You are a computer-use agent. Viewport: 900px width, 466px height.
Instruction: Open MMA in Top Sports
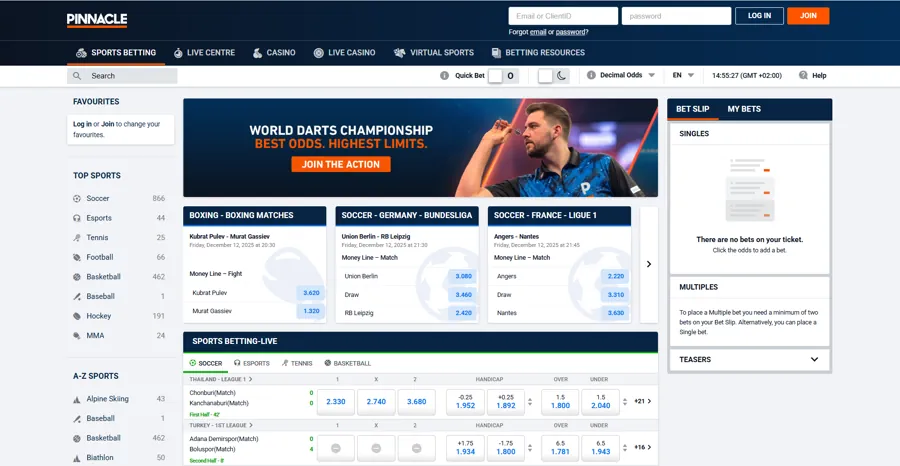tap(95, 336)
